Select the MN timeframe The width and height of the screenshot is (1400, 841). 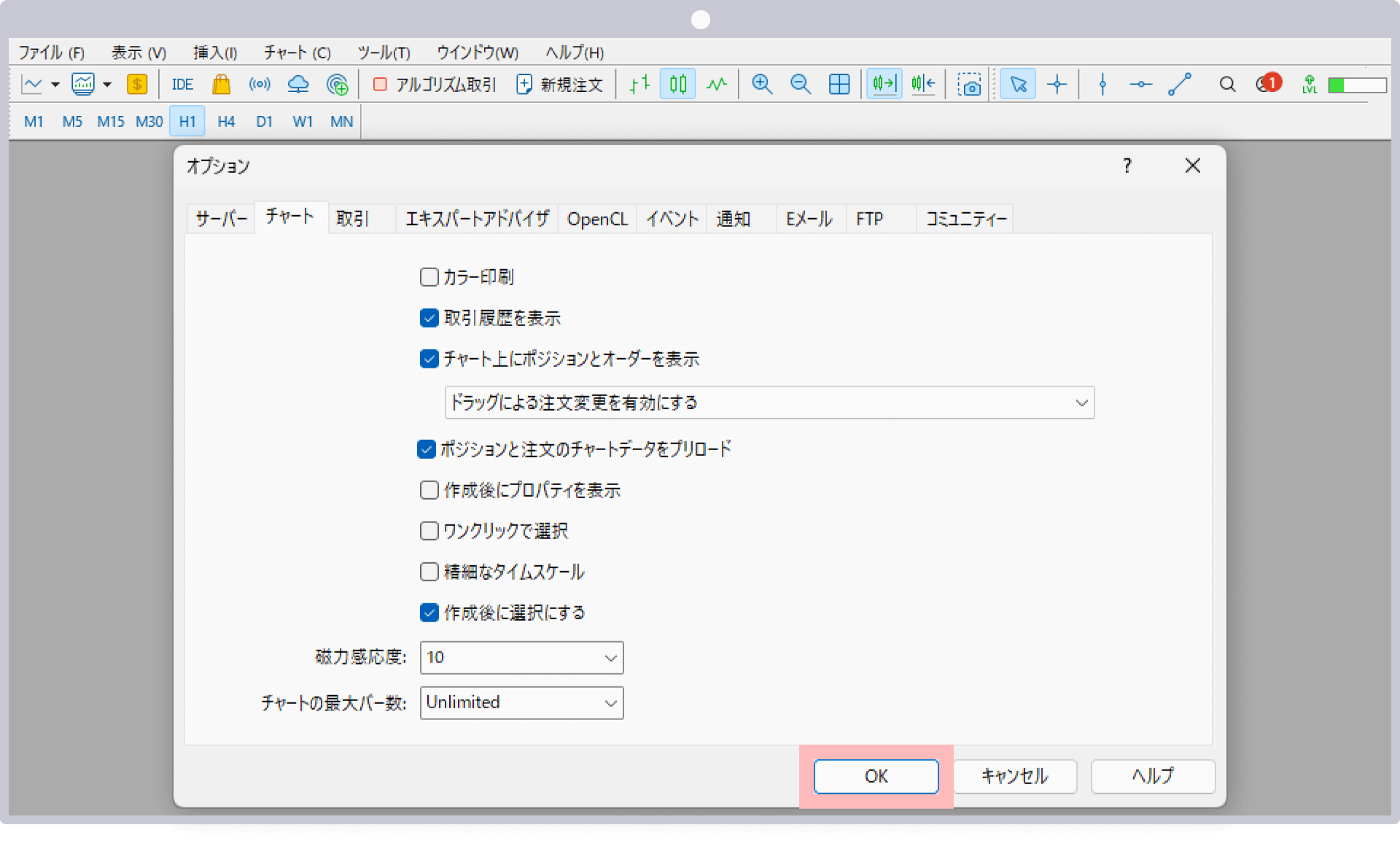[x=341, y=122]
